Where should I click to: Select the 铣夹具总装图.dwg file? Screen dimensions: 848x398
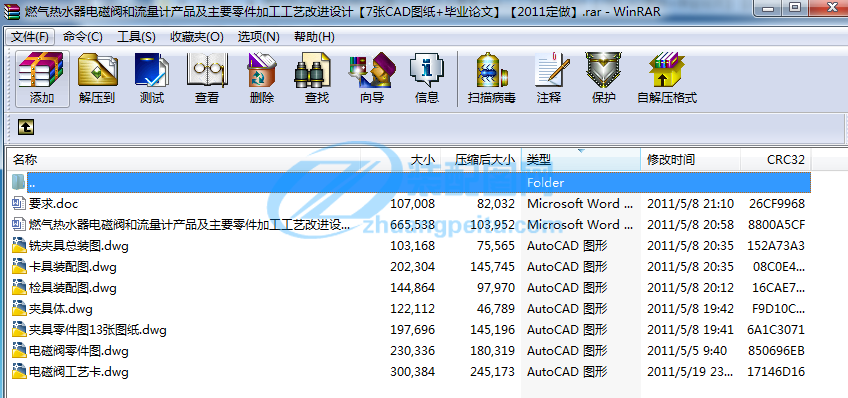(x=78, y=246)
